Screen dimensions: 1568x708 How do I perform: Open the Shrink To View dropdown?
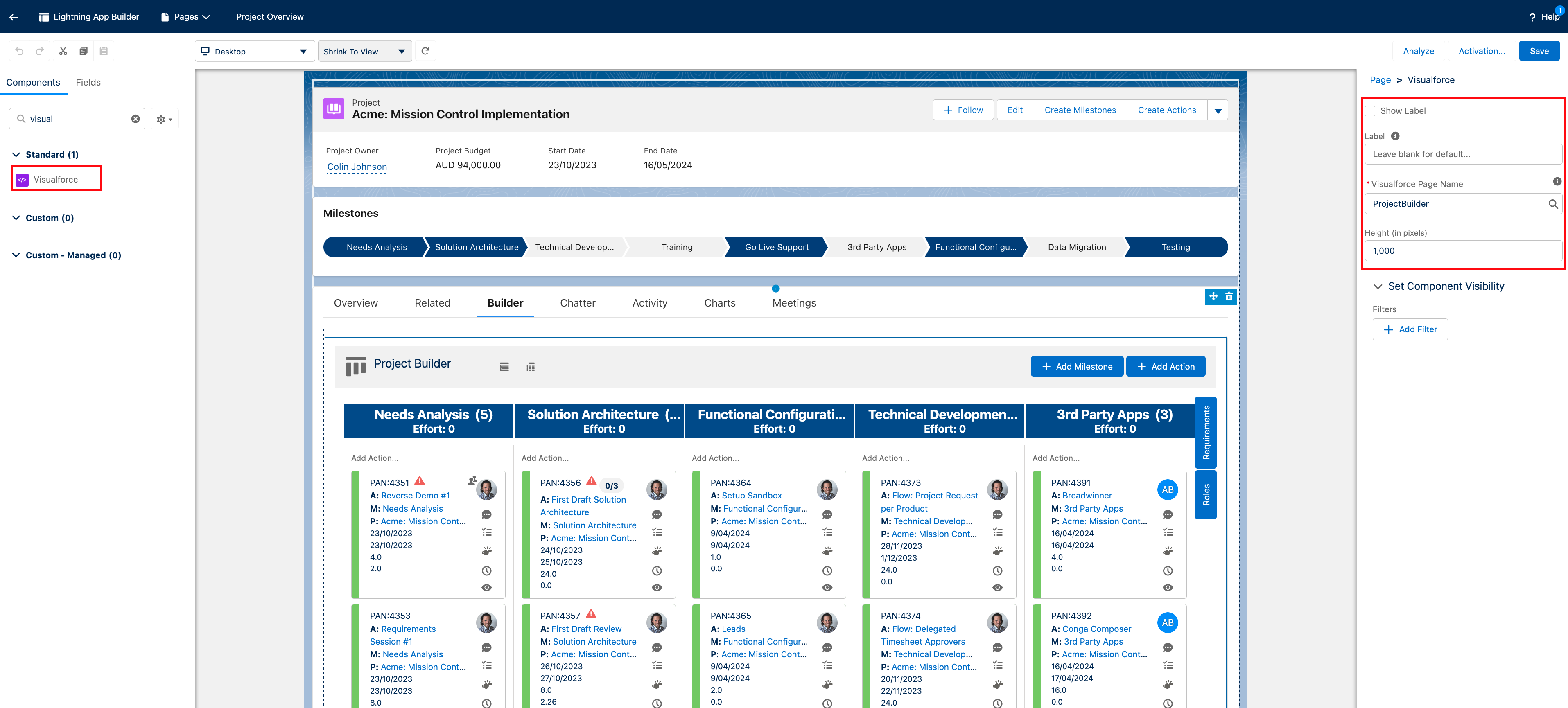click(x=365, y=51)
